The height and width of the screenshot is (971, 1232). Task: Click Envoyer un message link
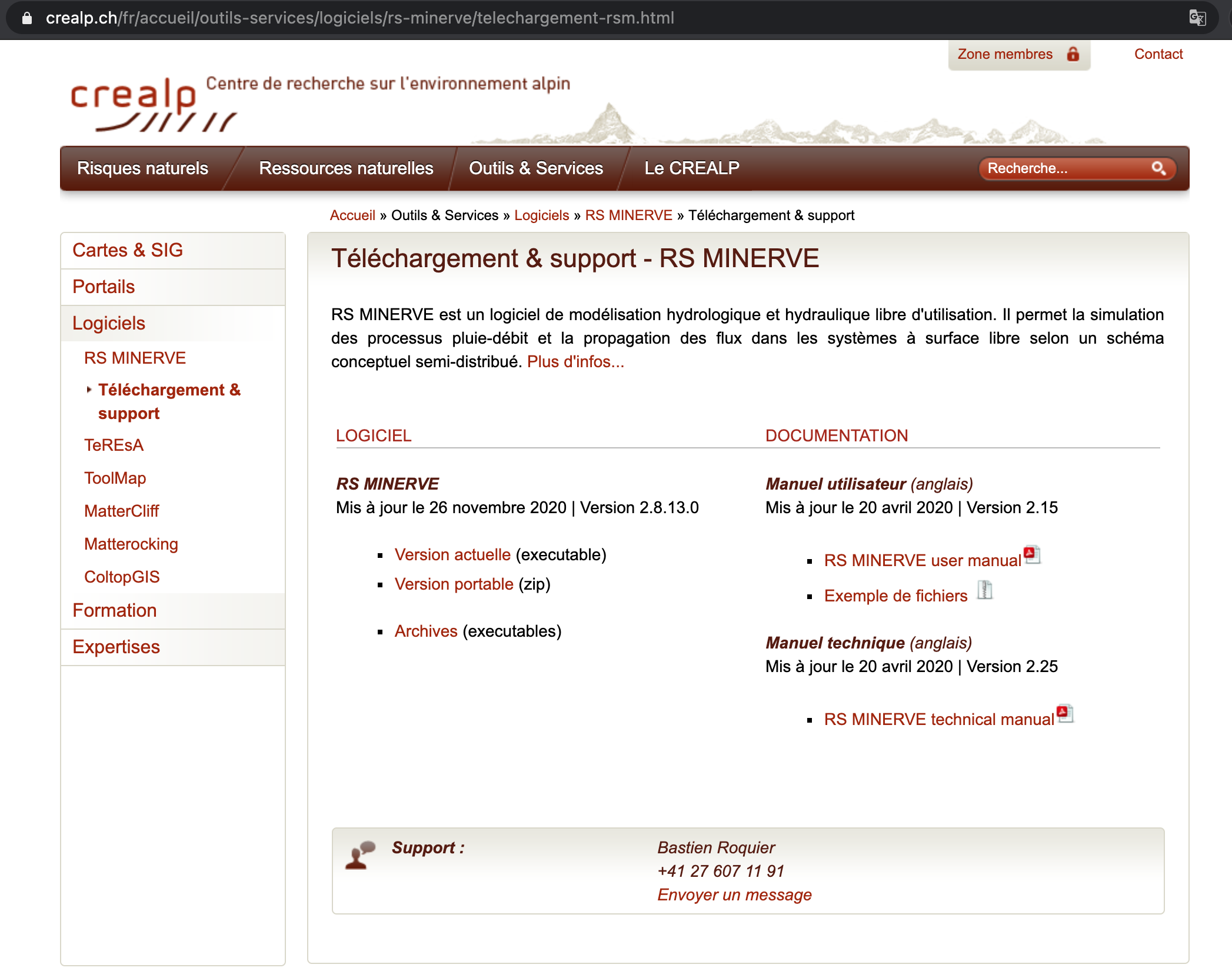[734, 895]
